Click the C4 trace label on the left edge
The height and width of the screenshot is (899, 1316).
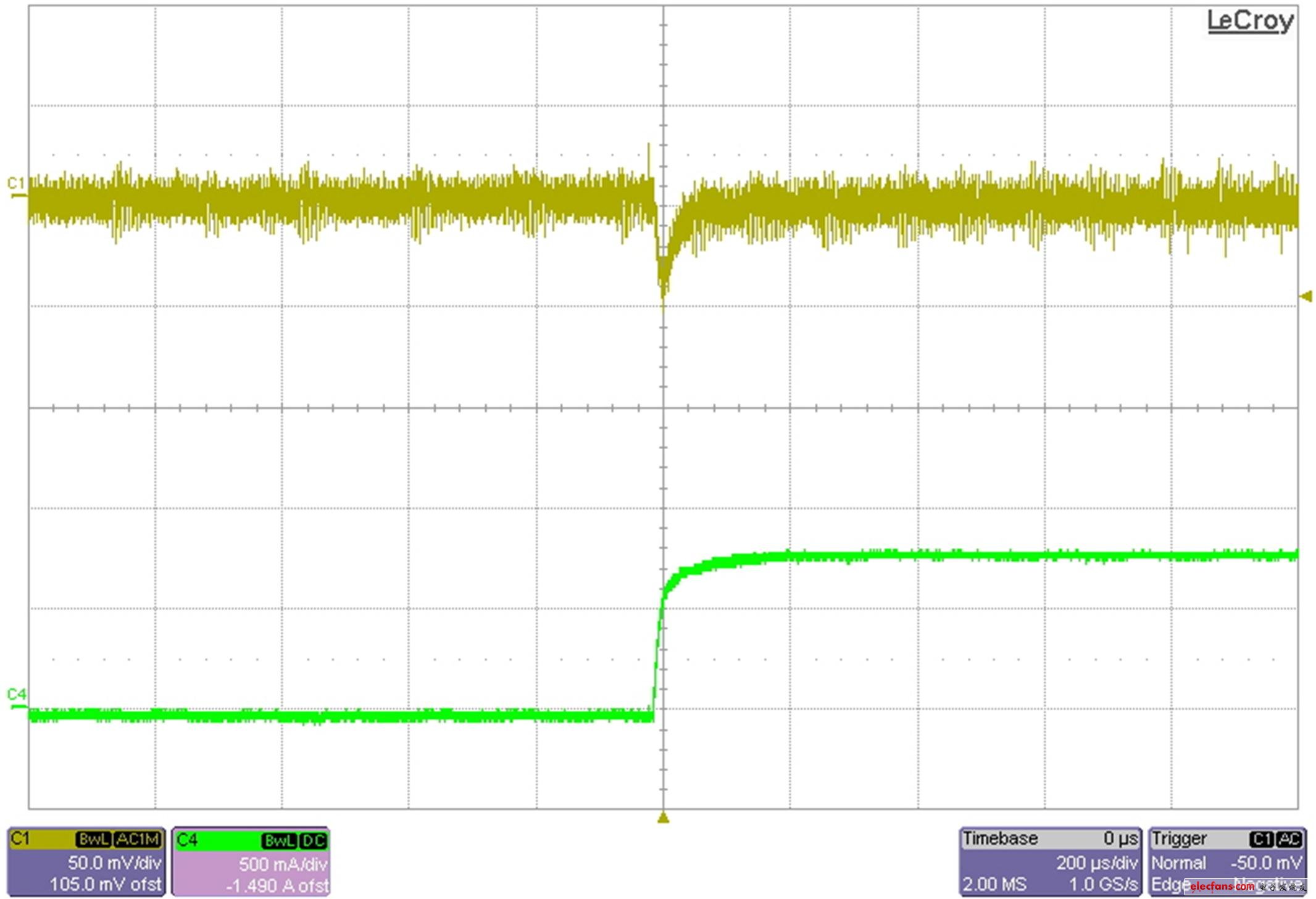tap(17, 694)
